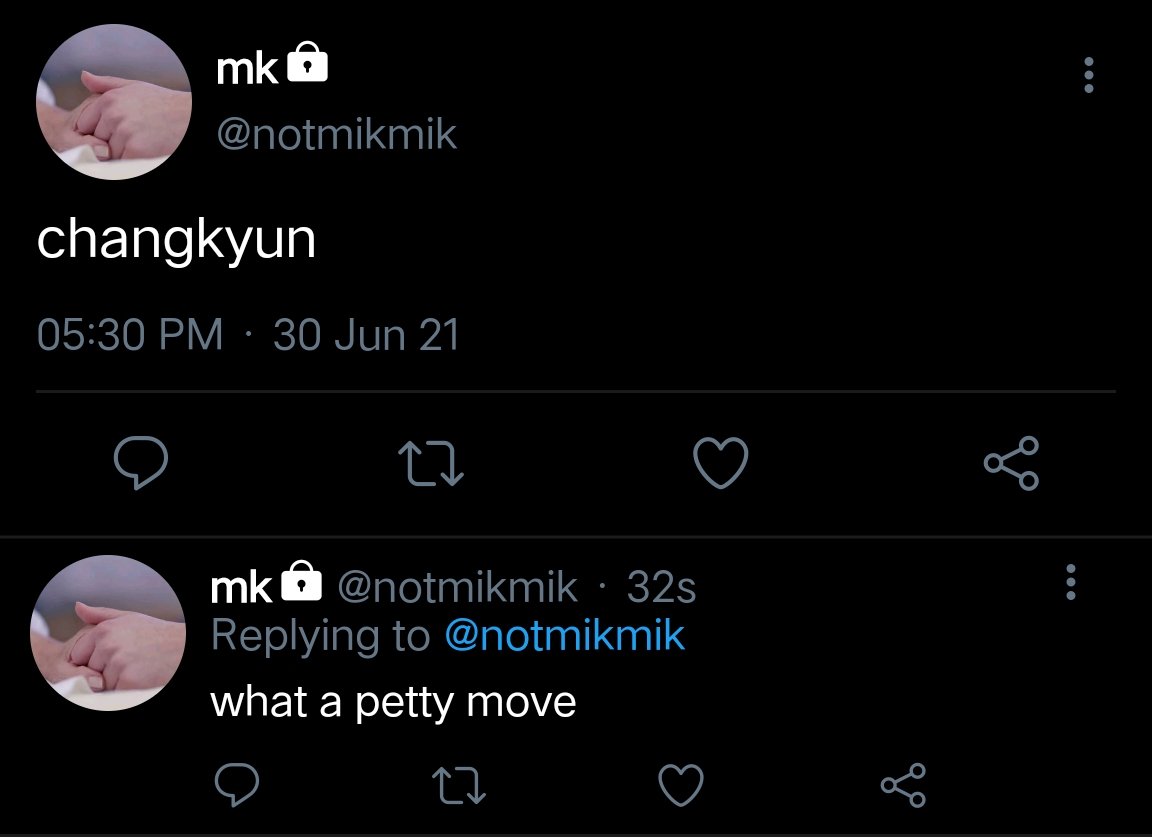Screen dimensions: 1152x837
Task: Click the 32s timestamp on the reply
Action: pos(661,587)
